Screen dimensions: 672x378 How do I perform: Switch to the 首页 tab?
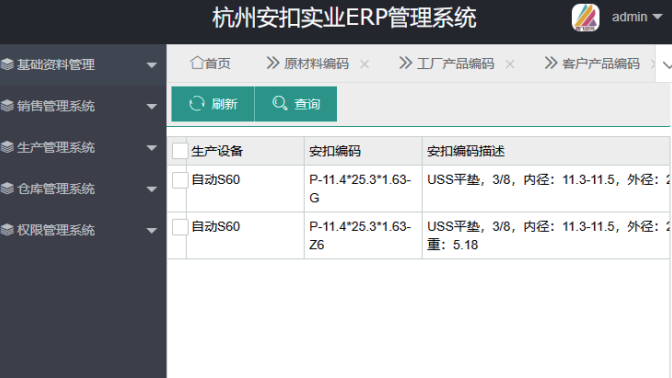point(210,63)
